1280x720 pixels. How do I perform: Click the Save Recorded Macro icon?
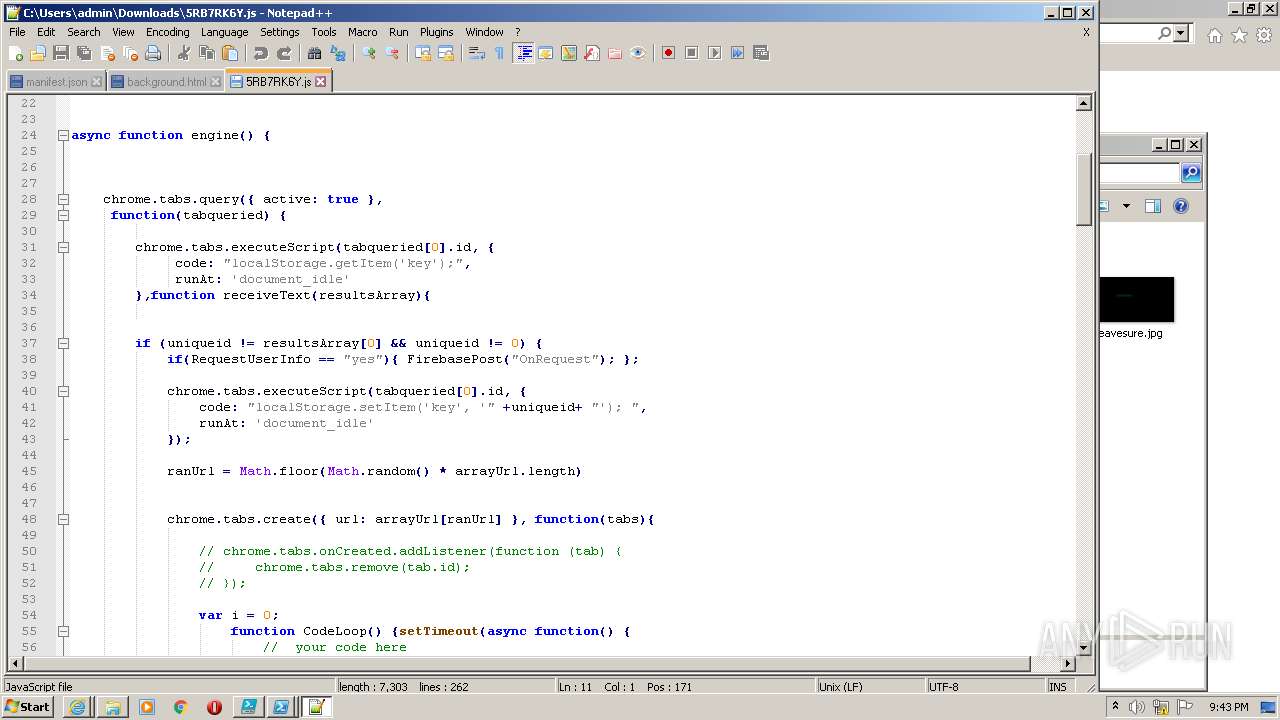click(761, 53)
